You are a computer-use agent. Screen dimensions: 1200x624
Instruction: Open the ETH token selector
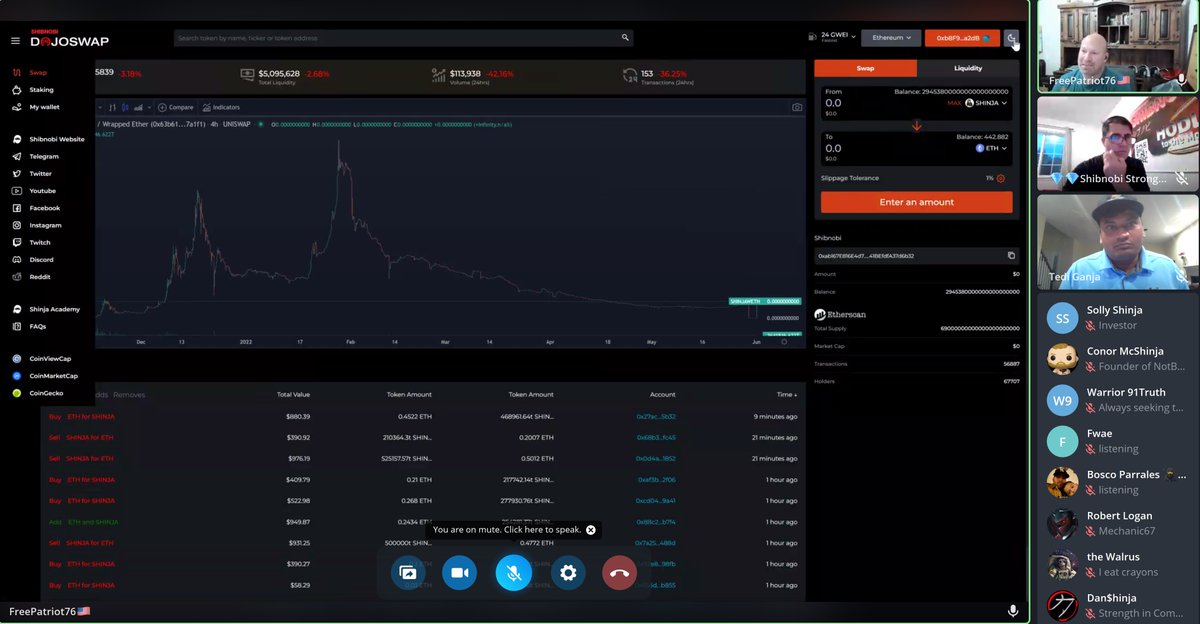pos(992,148)
